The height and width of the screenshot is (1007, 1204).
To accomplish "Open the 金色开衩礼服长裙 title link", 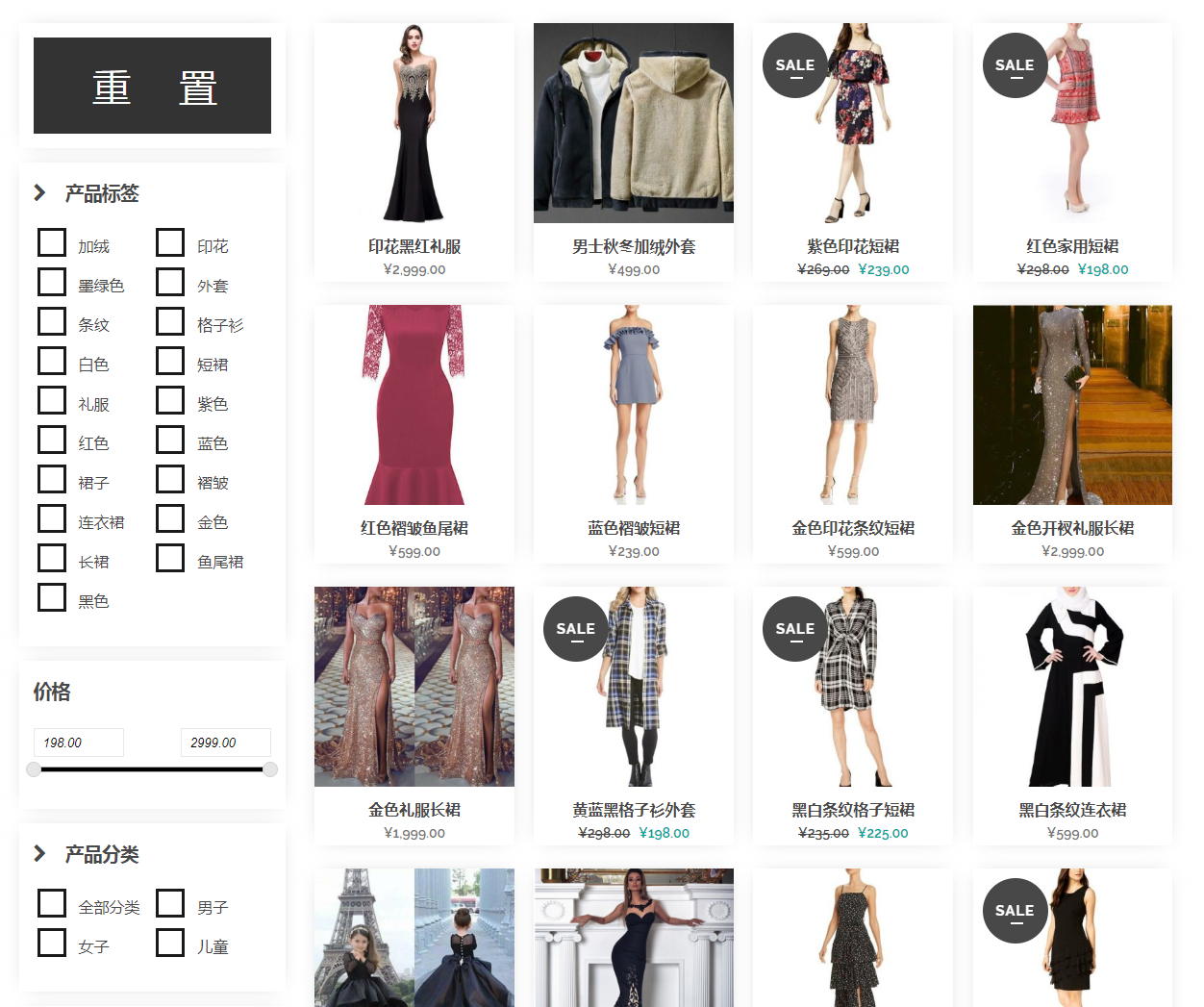I will (1072, 528).
